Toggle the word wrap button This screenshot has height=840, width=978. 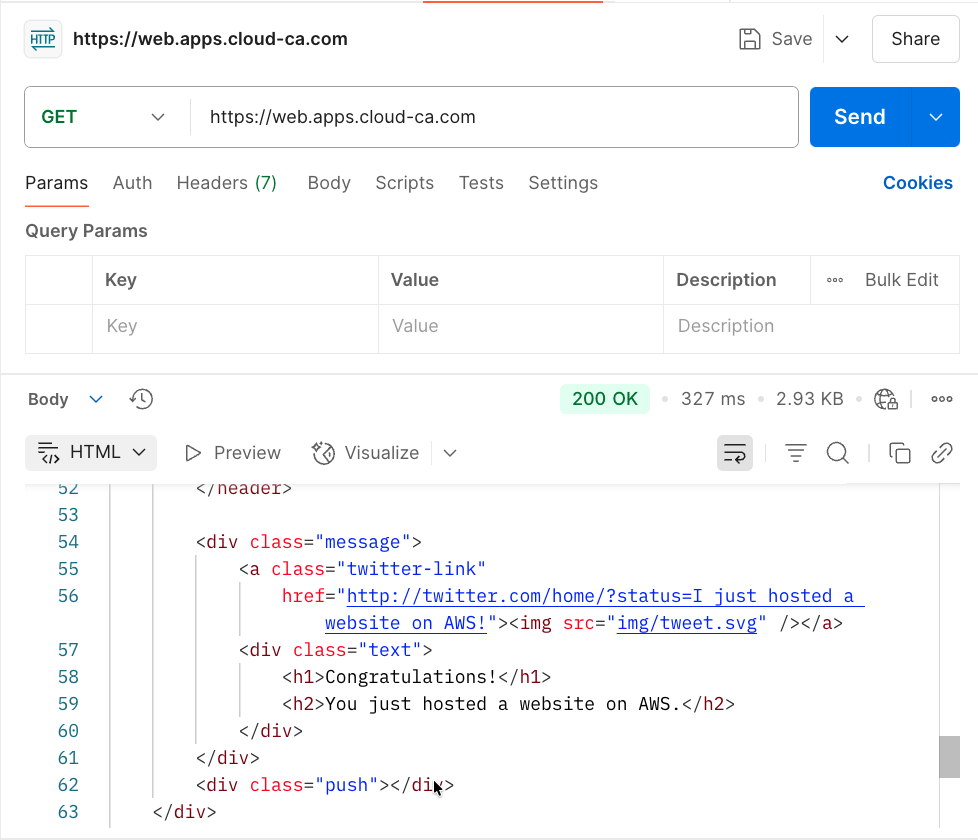tap(734, 453)
